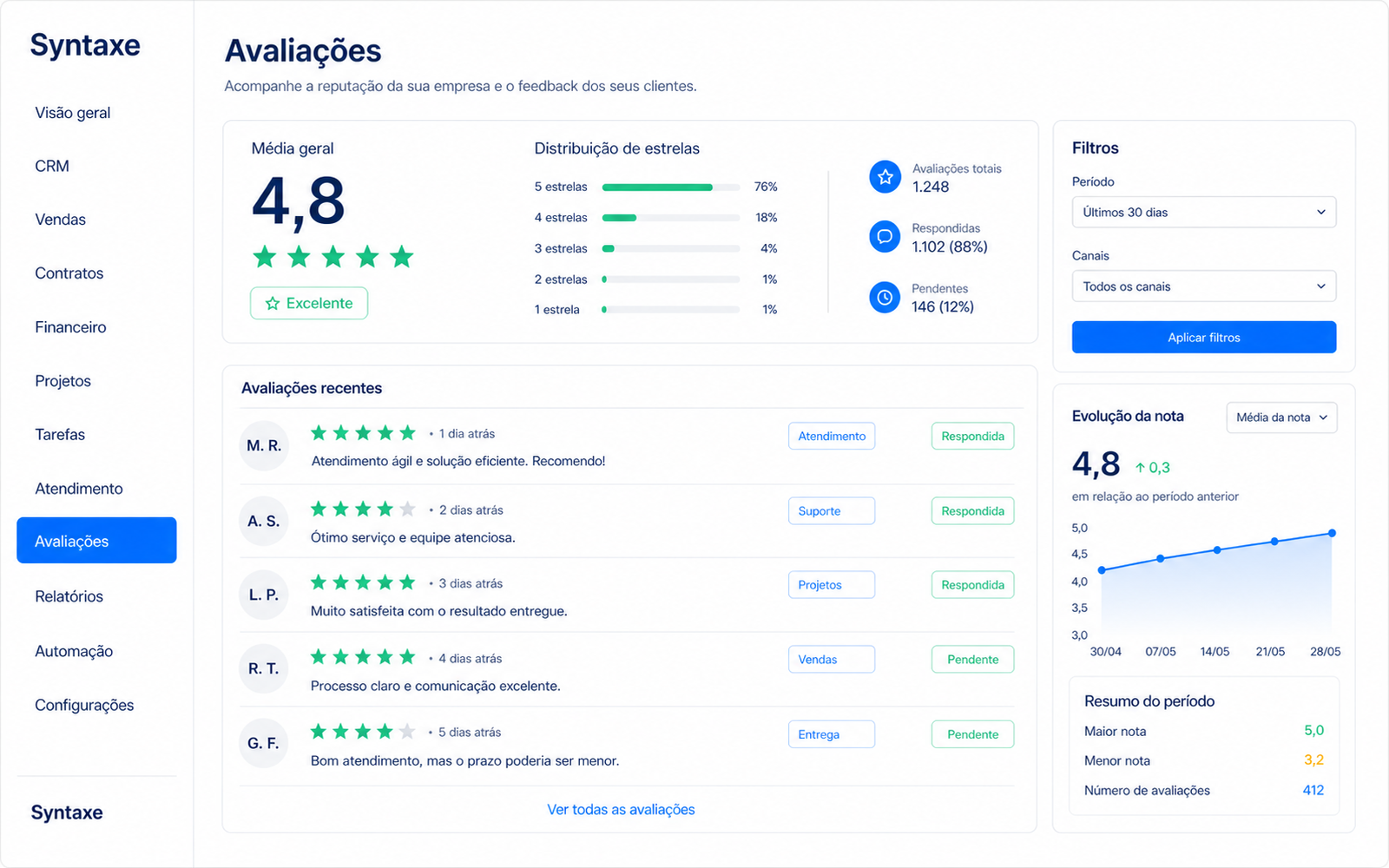Open Projetos in the sidebar
This screenshot has width=1389, height=868.
pyautogui.click(x=63, y=381)
